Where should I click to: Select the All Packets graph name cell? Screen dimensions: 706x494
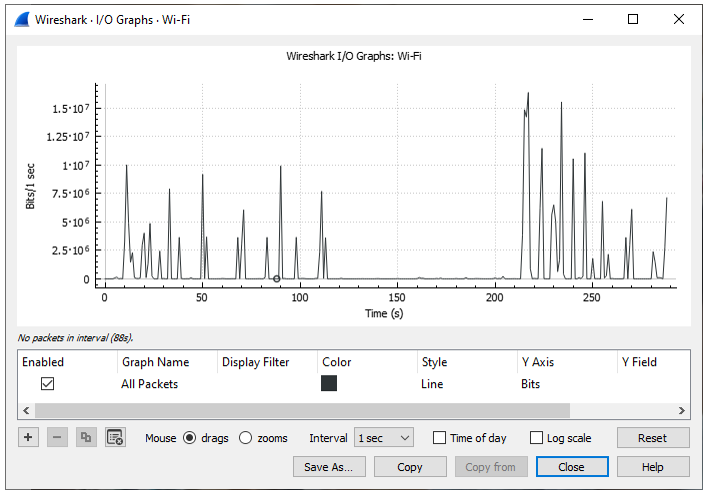pyautogui.click(x=149, y=384)
